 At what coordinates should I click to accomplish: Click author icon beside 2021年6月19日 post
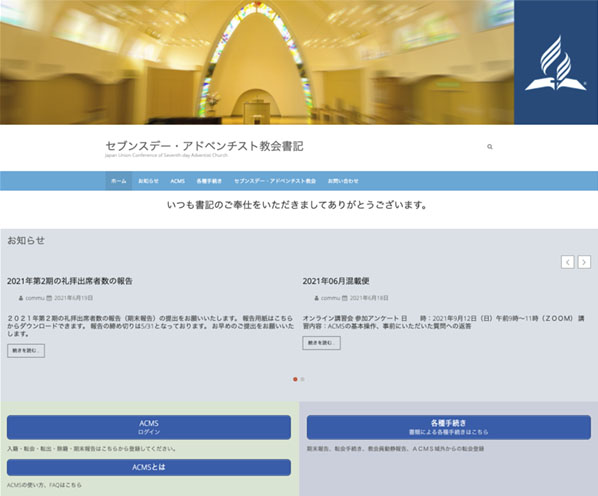pyautogui.click(x=21, y=298)
